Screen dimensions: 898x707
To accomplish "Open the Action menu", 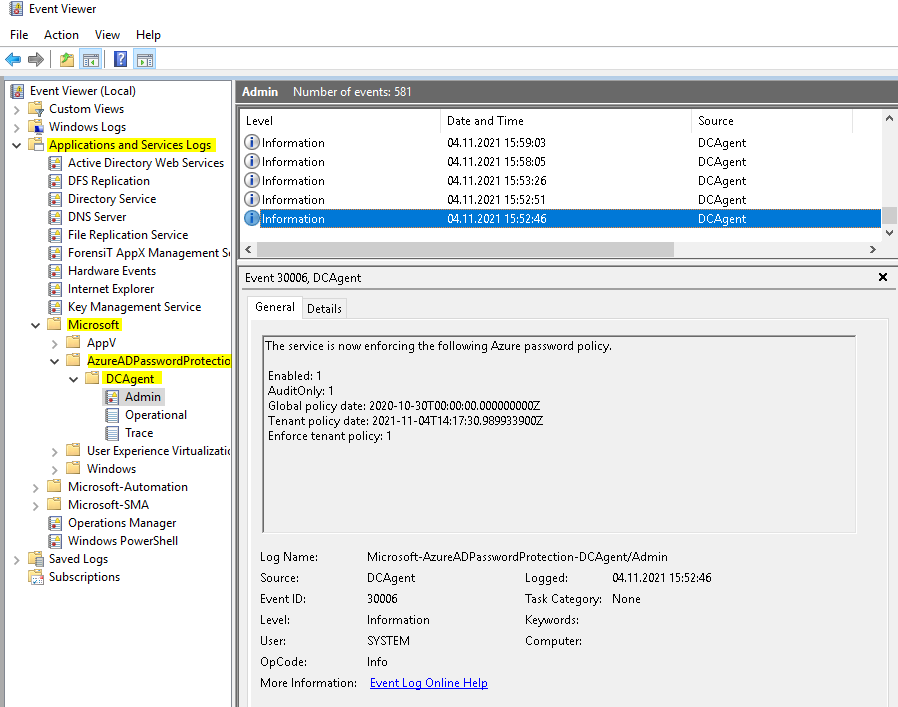I will 61,35.
